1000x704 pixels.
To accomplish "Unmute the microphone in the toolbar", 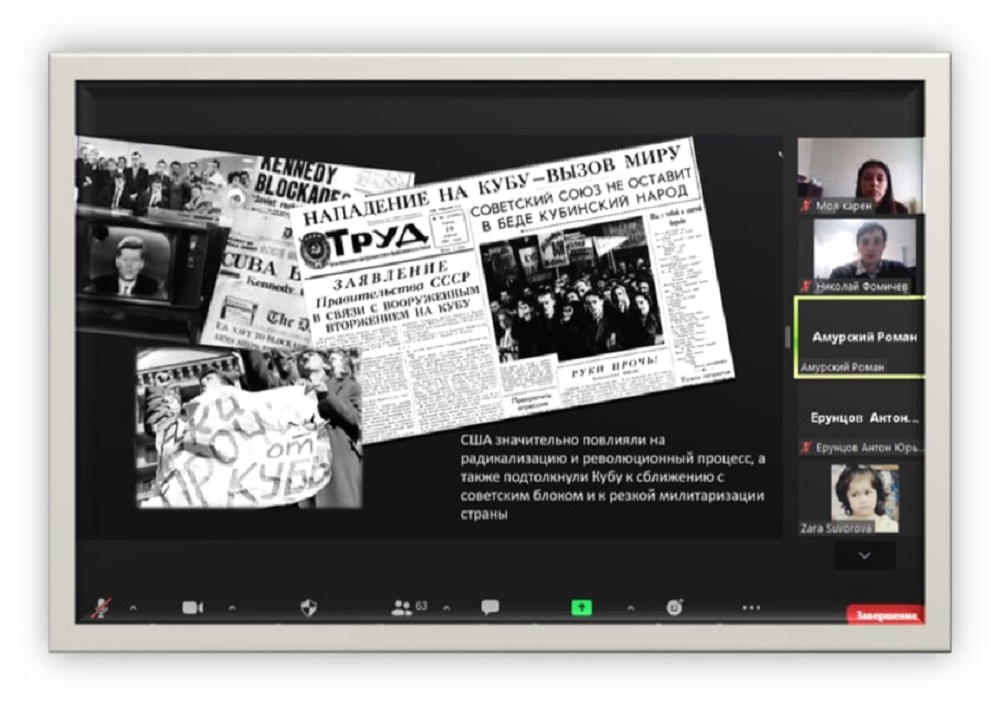I will click(x=101, y=607).
